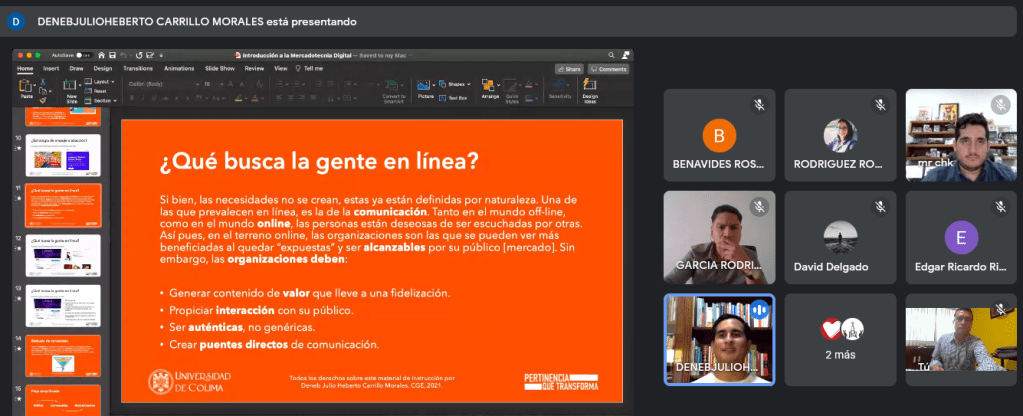This screenshot has width=1023, height=416.
Task: Open the Slide Show tab
Action: pyautogui.click(x=219, y=68)
